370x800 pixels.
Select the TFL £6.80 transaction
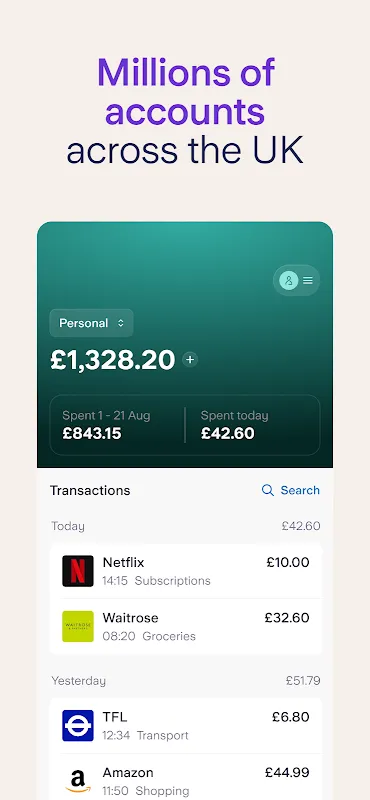(186, 726)
